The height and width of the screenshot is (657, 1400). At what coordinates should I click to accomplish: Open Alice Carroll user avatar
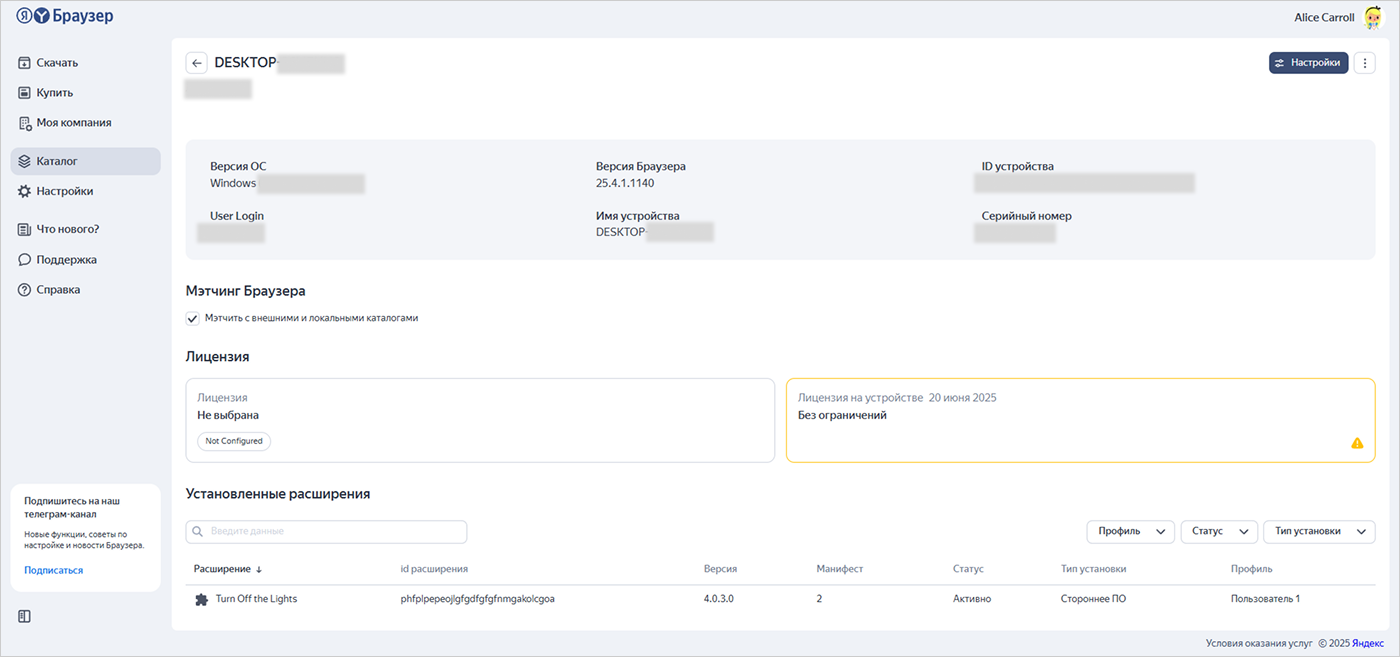1372,18
